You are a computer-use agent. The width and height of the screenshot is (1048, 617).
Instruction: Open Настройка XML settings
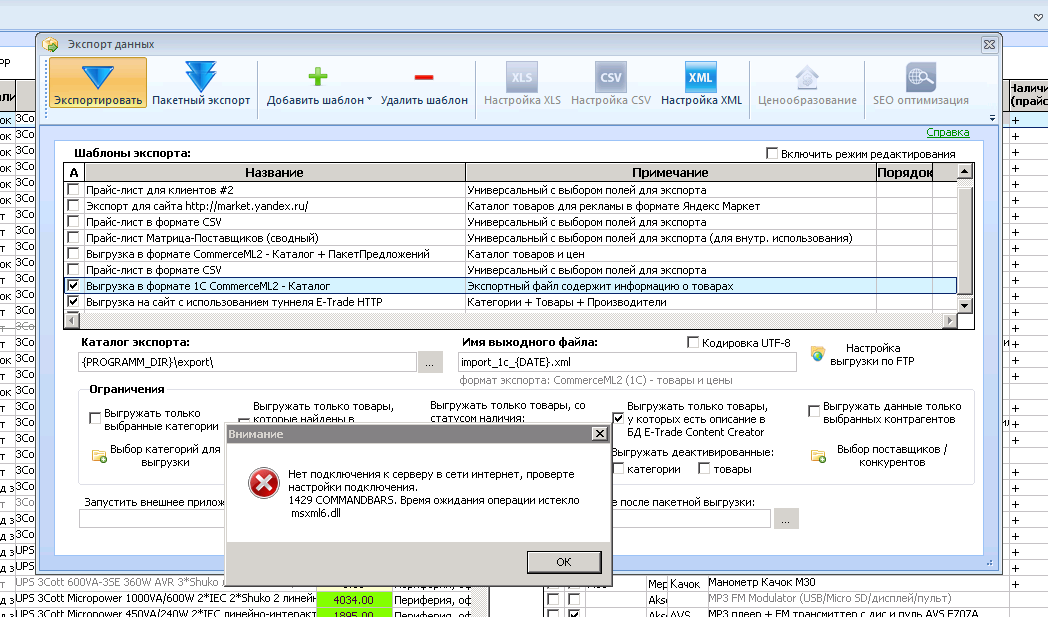tap(701, 83)
